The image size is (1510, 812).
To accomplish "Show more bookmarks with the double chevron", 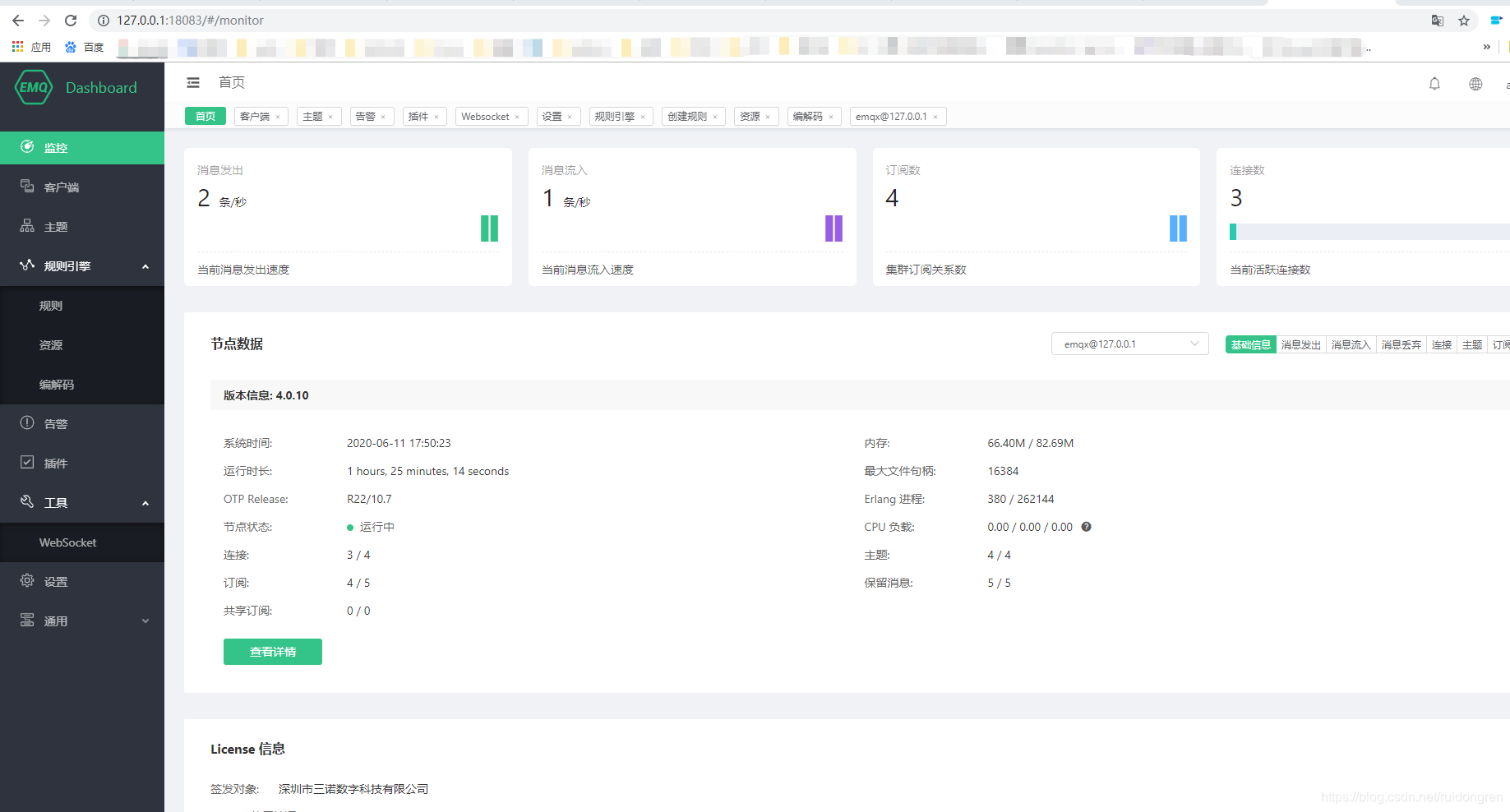I will pyautogui.click(x=1486, y=47).
